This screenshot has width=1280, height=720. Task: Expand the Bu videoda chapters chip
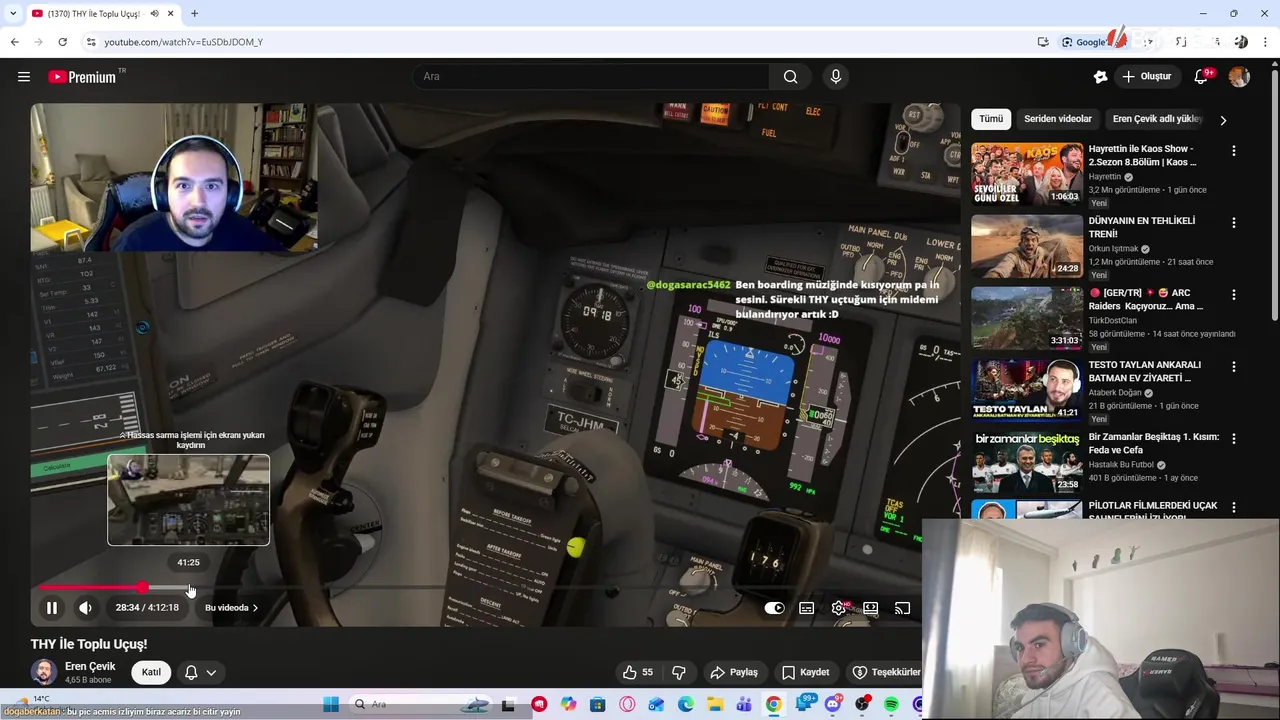[231, 608]
